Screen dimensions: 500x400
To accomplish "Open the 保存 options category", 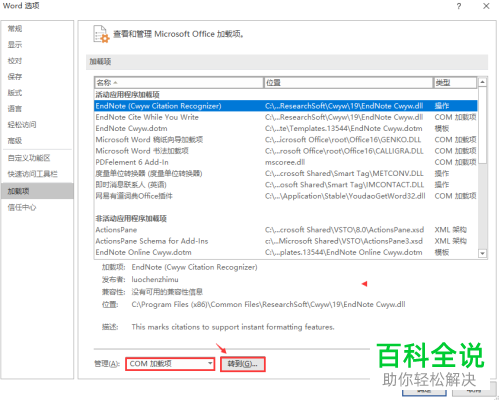I will 15,77.
